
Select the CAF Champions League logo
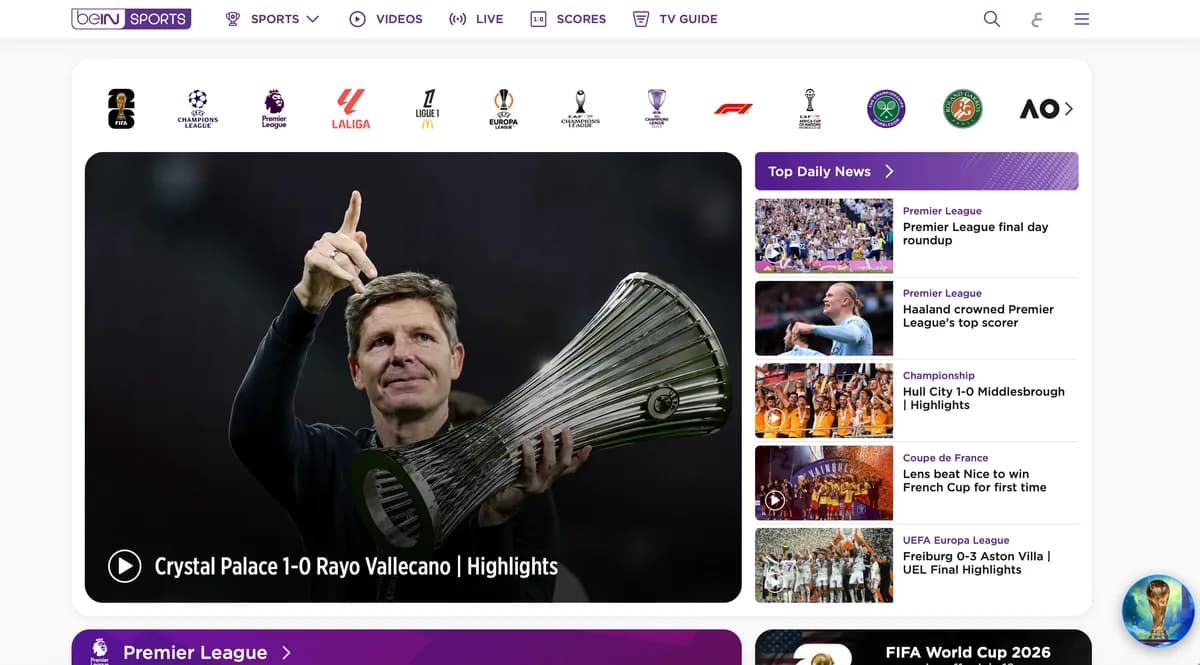(x=580, y=108)
